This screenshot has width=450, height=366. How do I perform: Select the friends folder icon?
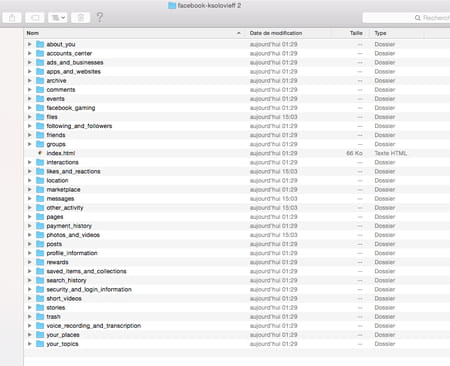point(40,135)
